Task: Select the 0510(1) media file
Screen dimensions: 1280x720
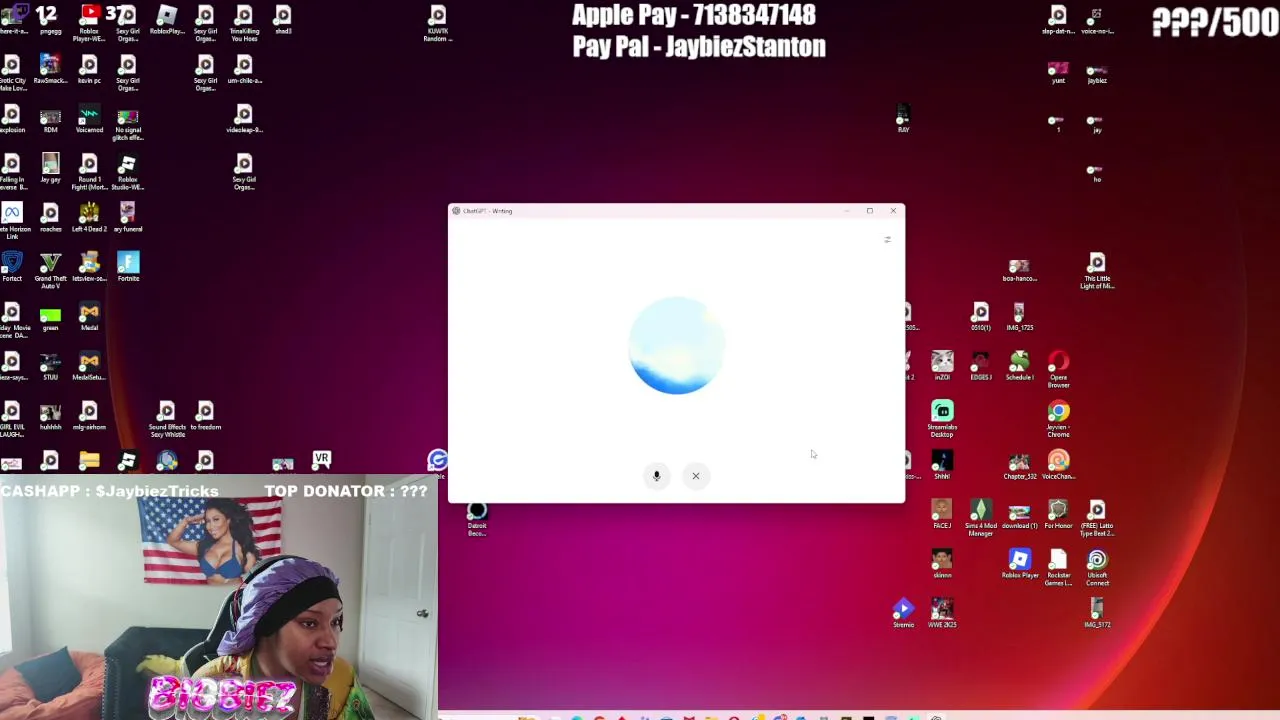Action: click(980, 316)
